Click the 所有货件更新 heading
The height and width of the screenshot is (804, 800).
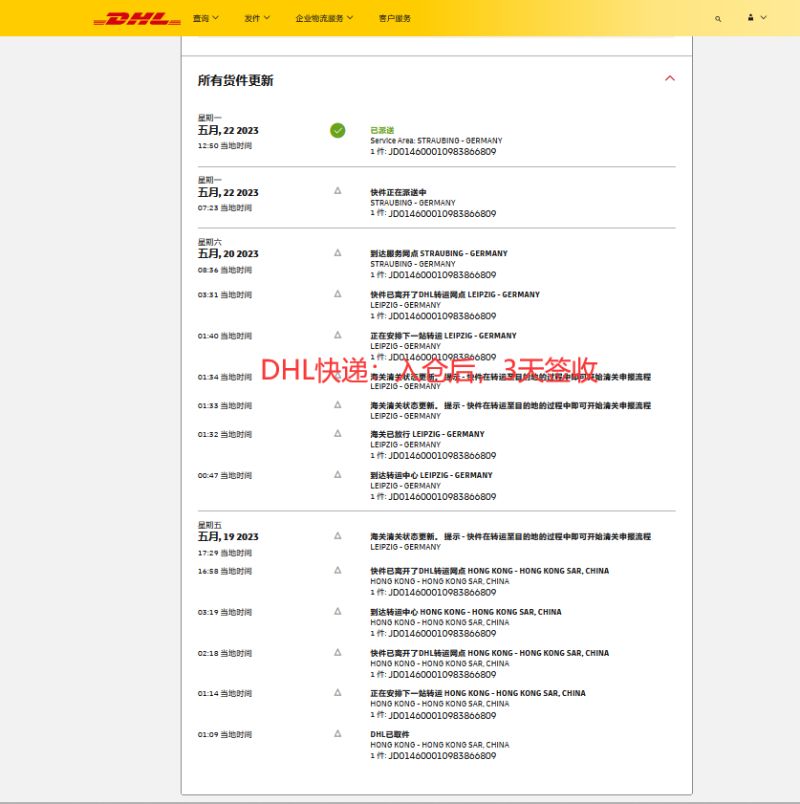235,81
